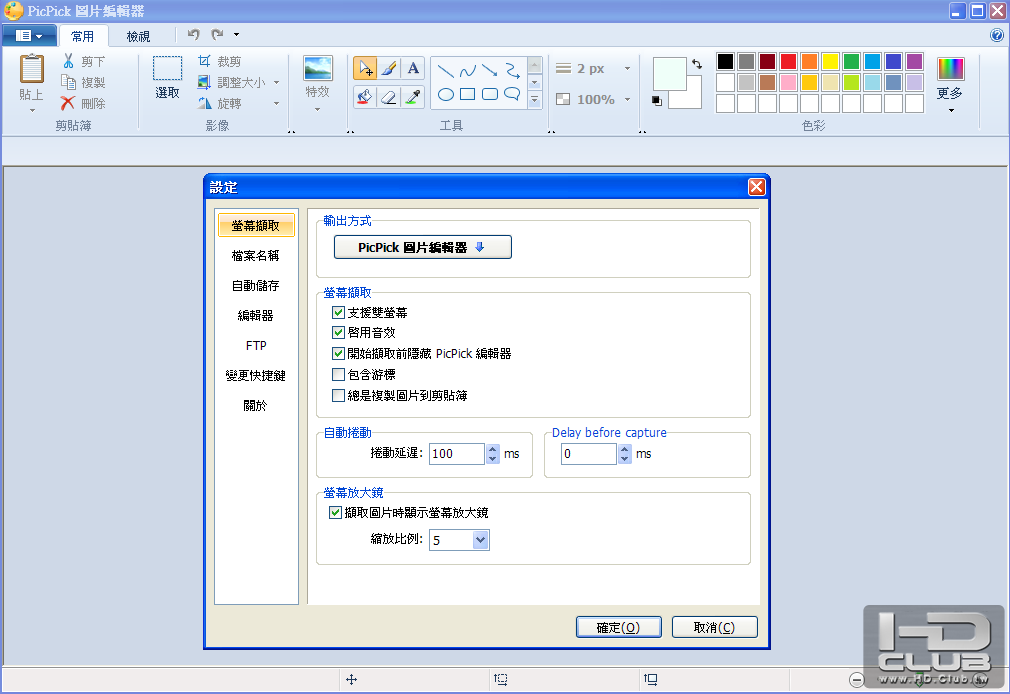This screenshot has height=694, width=1010.
Task: Select the brush pen tool
Action: point(389,68)
